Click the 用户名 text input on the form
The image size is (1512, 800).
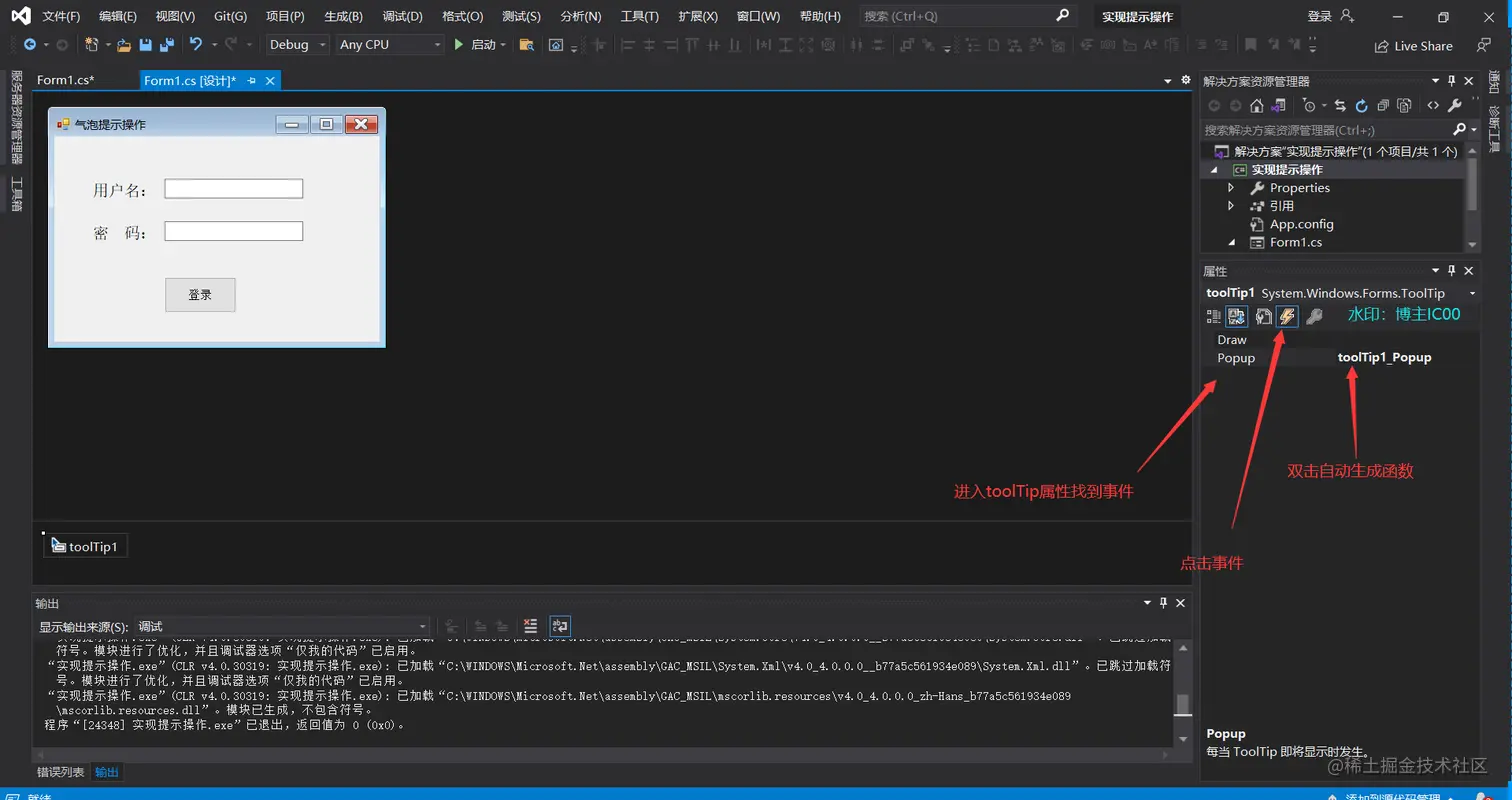tap(233, 189)
